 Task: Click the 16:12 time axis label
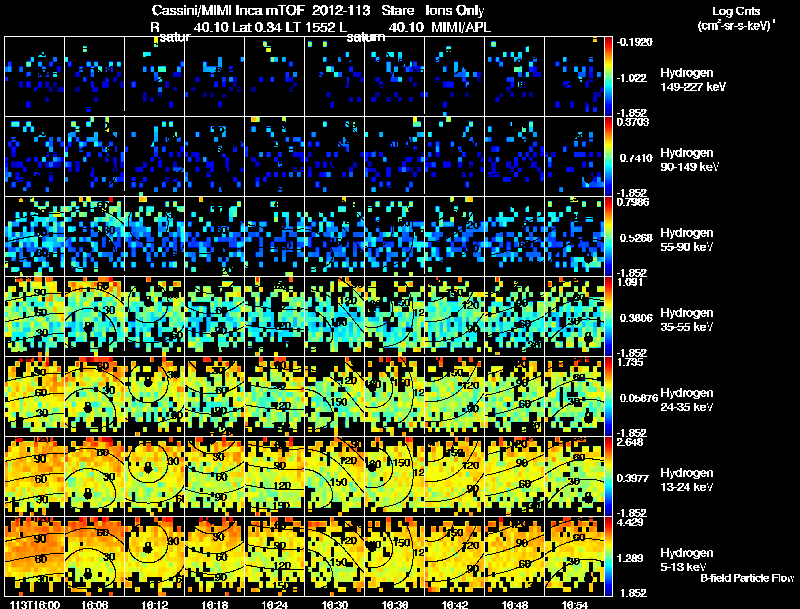click(x=155, y=604)
